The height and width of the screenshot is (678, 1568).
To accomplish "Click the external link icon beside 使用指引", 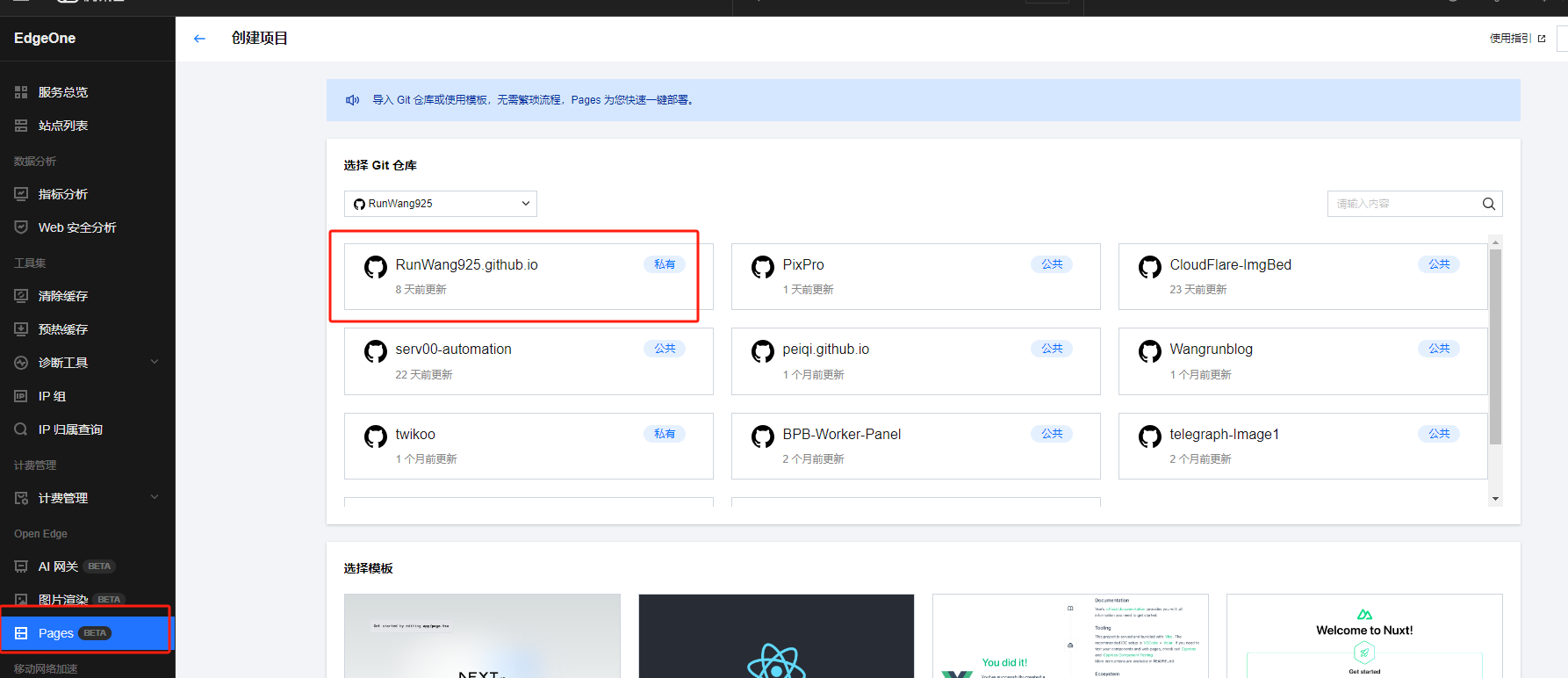I will [1542, 39].
